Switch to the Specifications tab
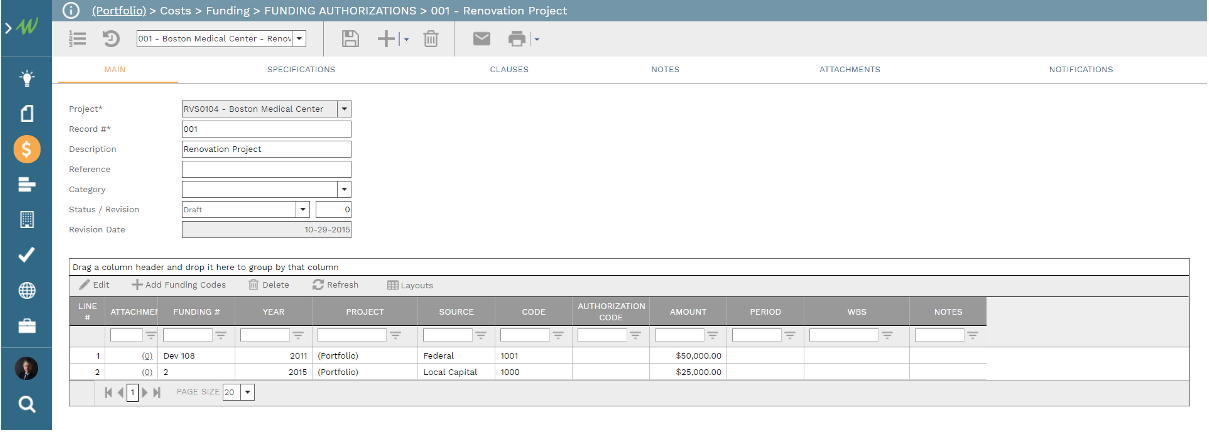Viewport: 1209px width, 432px height. coord(301,70)
